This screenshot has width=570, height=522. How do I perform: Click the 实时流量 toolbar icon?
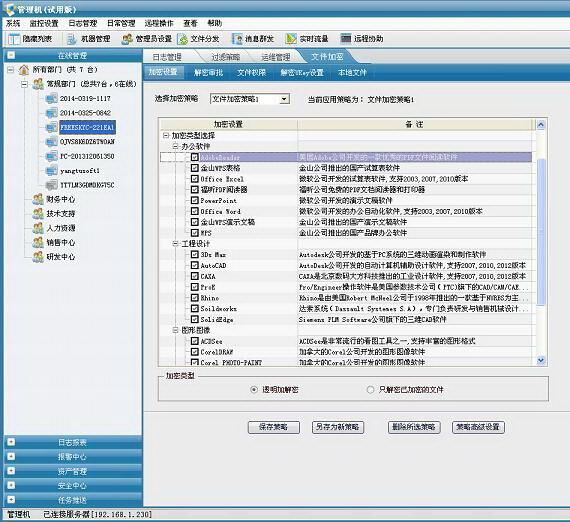click(291, 39)
